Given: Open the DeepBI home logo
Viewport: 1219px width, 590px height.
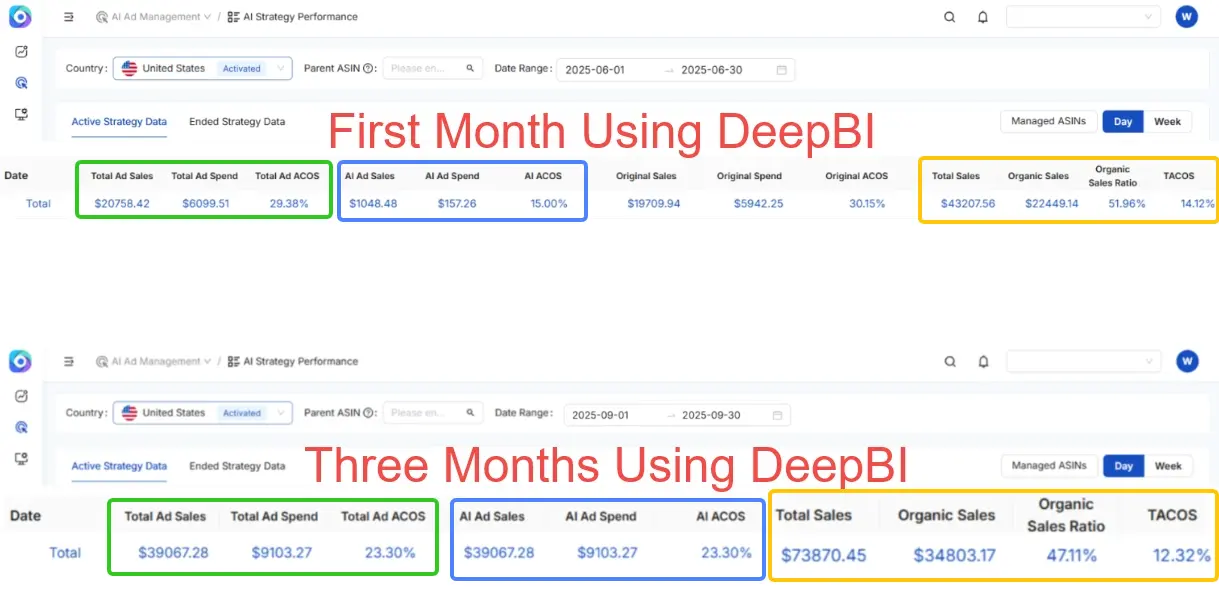Looking at the screenshot, I should [19, 16].
